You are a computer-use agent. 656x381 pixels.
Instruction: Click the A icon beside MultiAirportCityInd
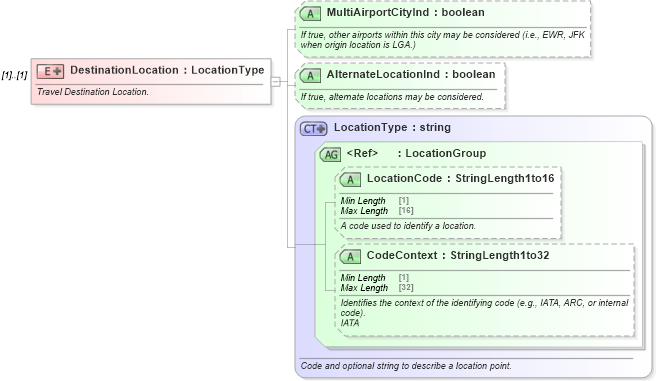pos(310,14)
